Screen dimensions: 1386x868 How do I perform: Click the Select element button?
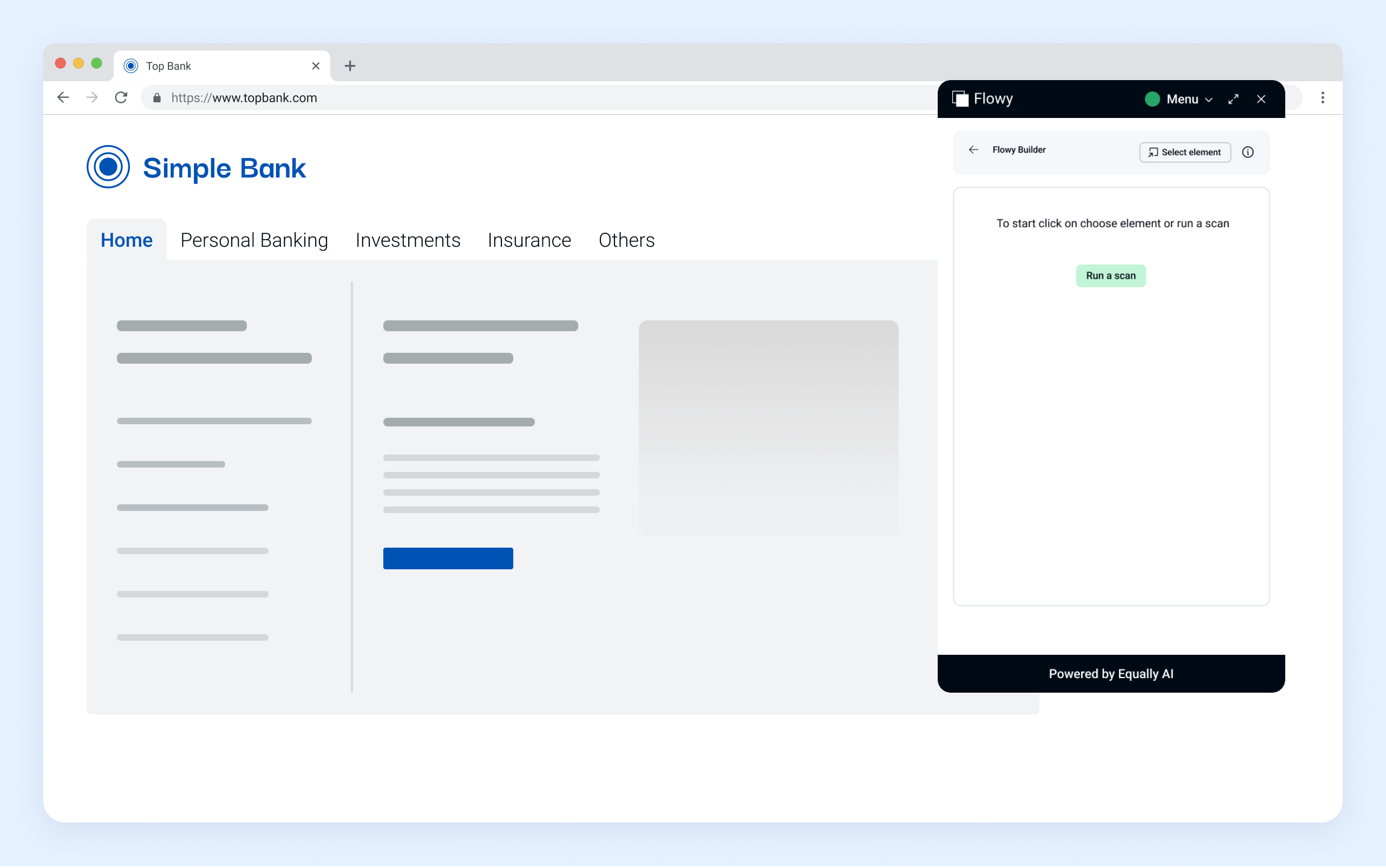coord(1185,152)
